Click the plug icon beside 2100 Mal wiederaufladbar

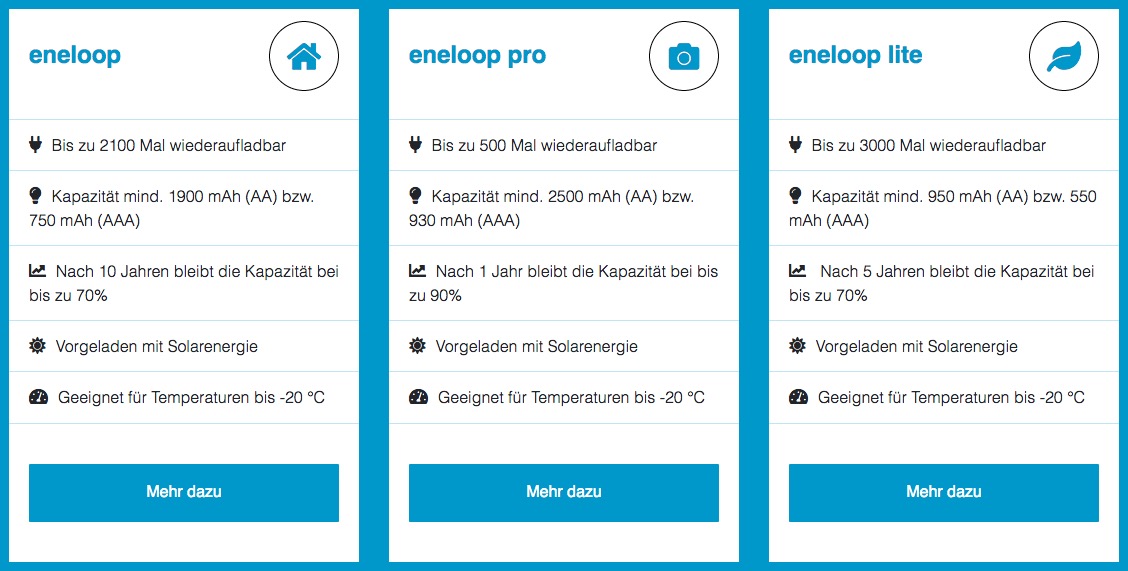36,145
